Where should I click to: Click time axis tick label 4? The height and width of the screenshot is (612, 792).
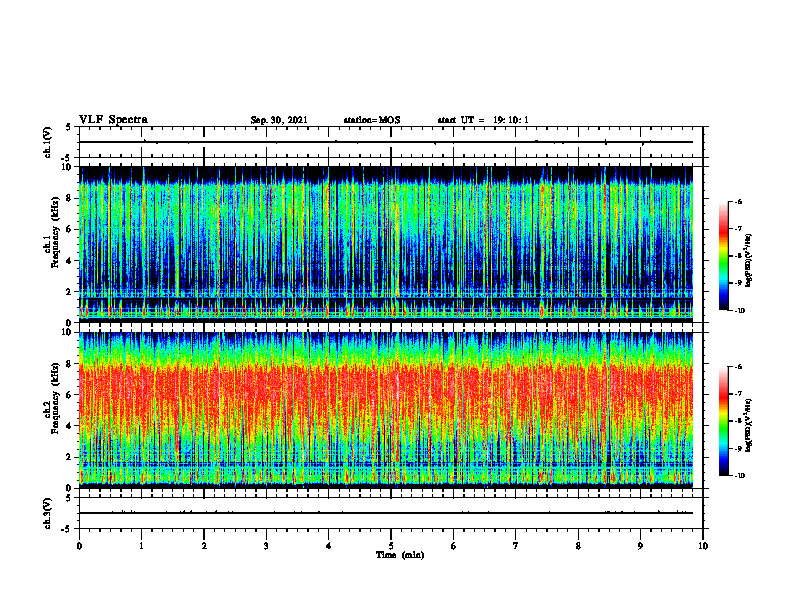(x=329, y=546)
